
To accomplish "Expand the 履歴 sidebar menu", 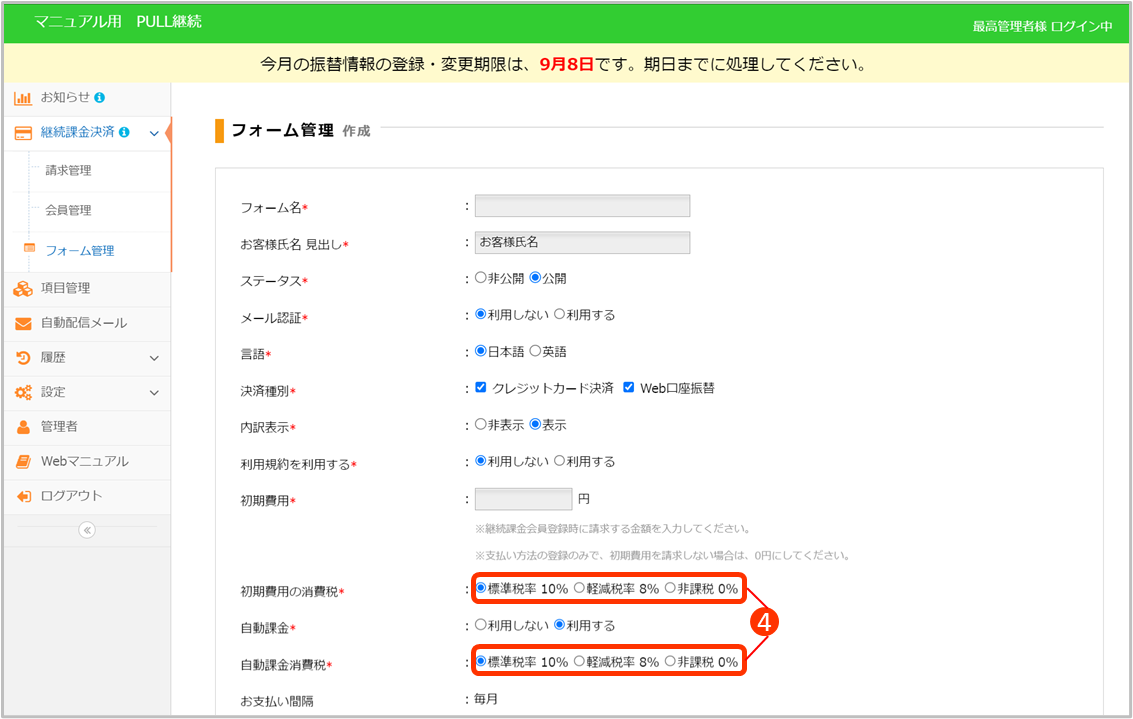I will click(154, 358).
